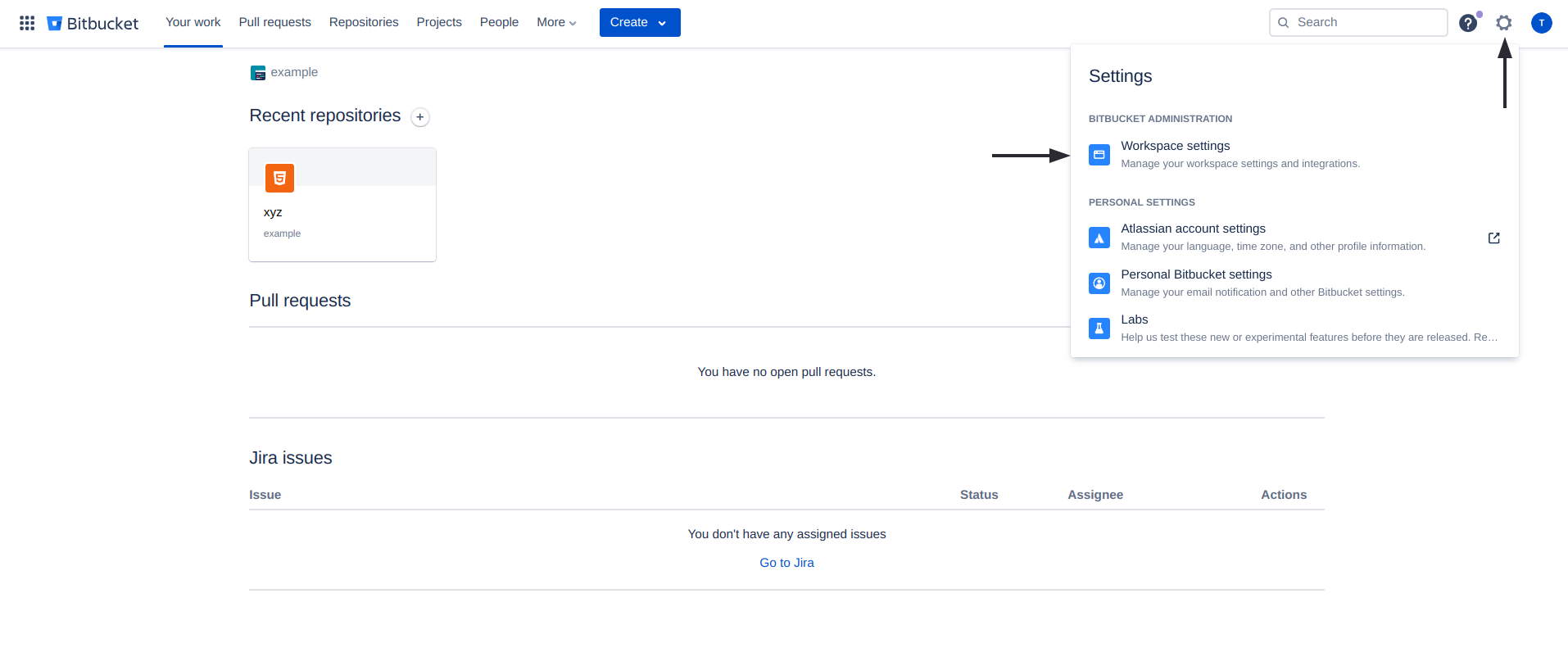Click the Workspace settings icon

(1099, 155)
